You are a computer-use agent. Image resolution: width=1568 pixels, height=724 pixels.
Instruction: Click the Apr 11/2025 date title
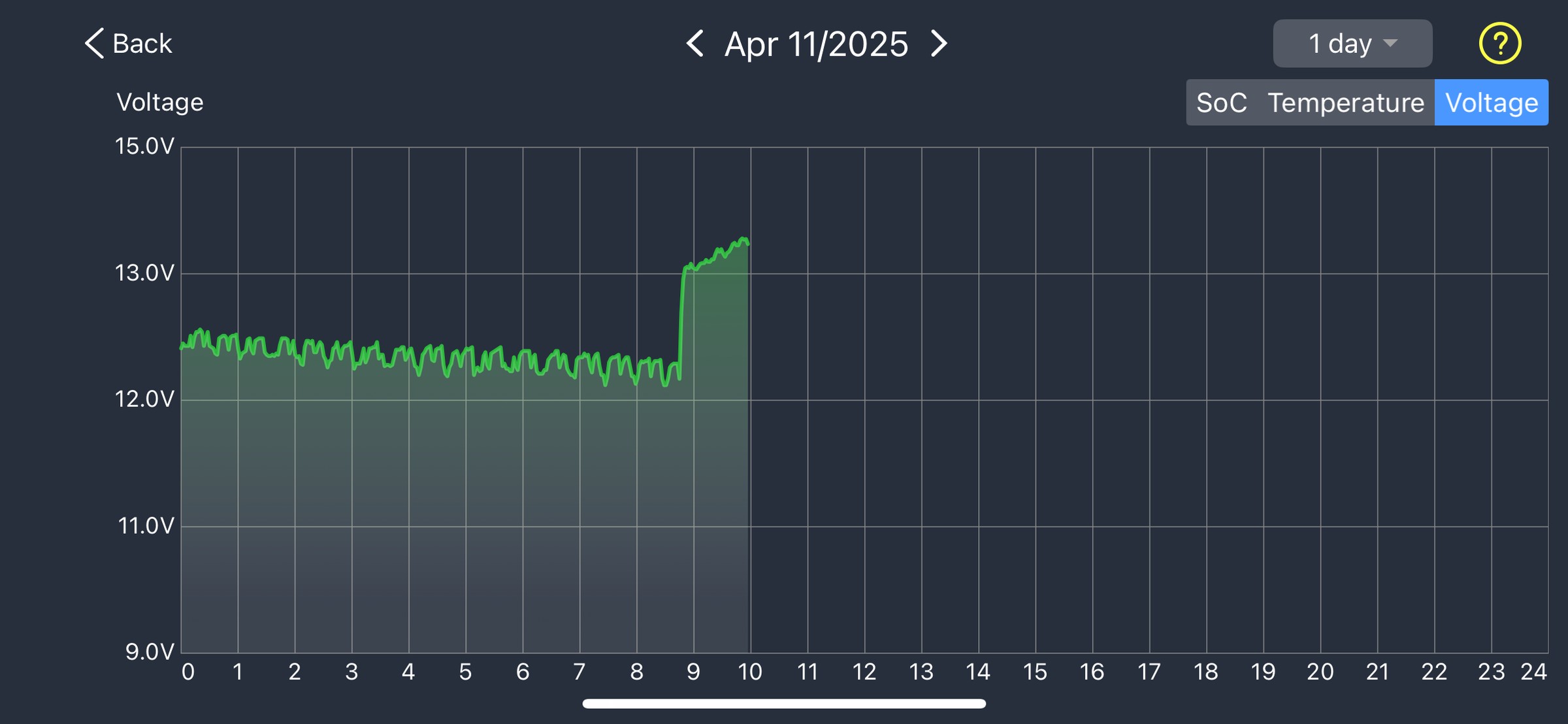(816, 44)
